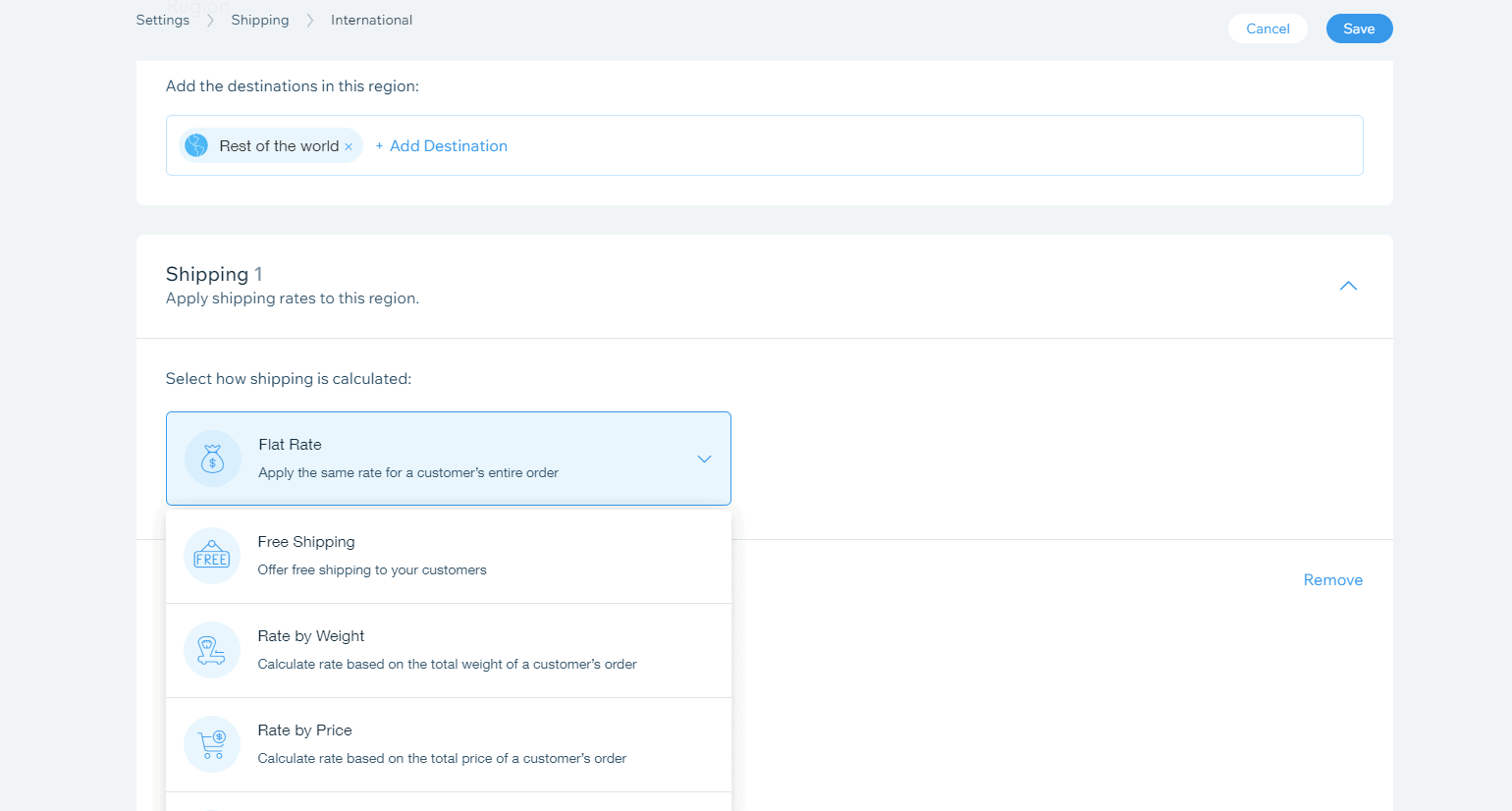Click the Shipping 1 section heading

[214, 274]
